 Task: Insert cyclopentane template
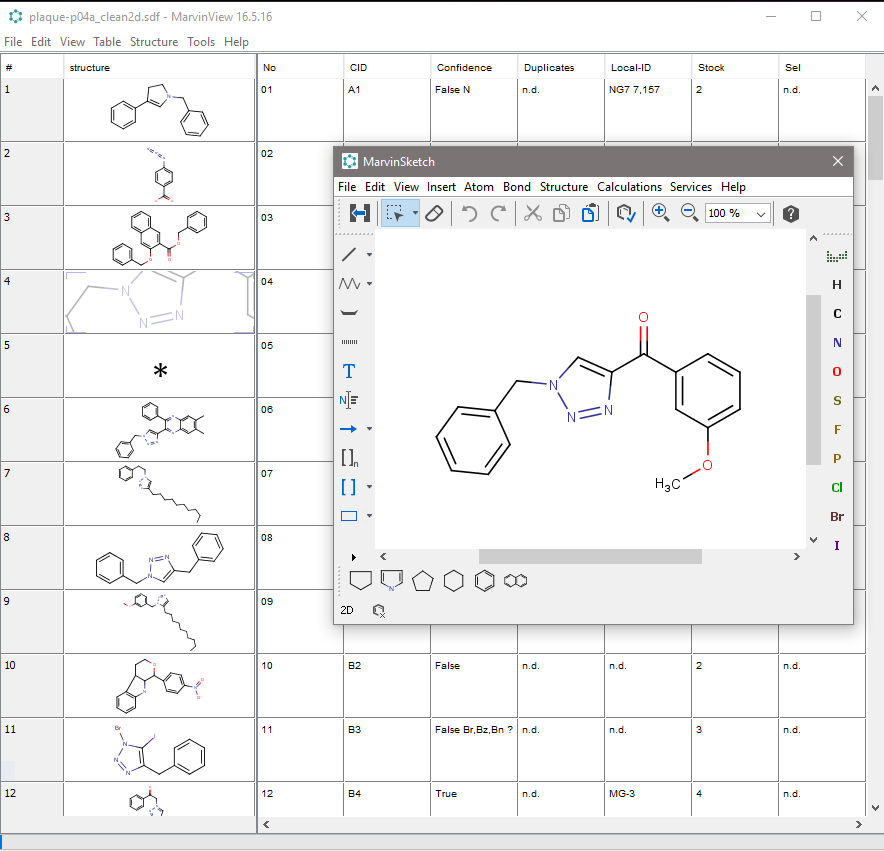[423, 581]
